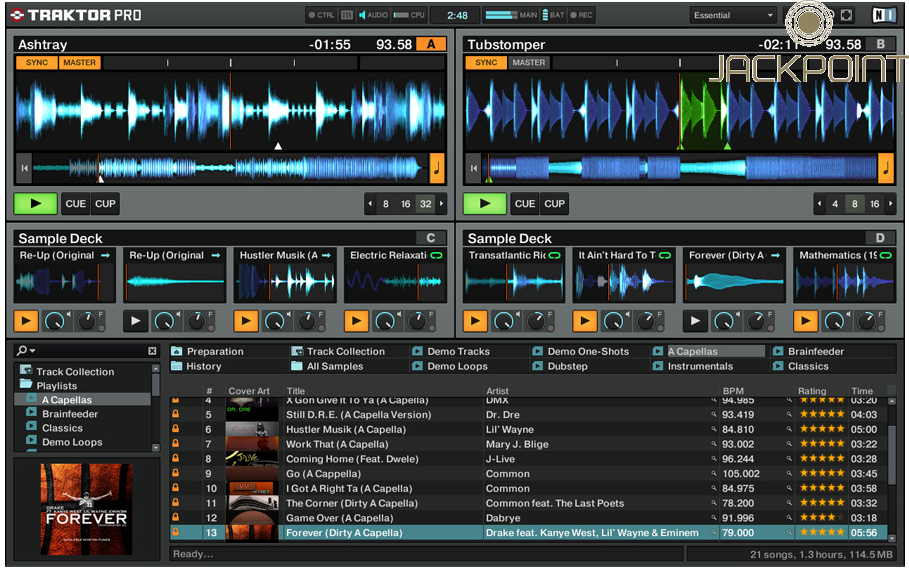Viewport: 909px width, 575px height.
Task: Play the Transatlantic sample slot
Action: (x=475, y=321)
